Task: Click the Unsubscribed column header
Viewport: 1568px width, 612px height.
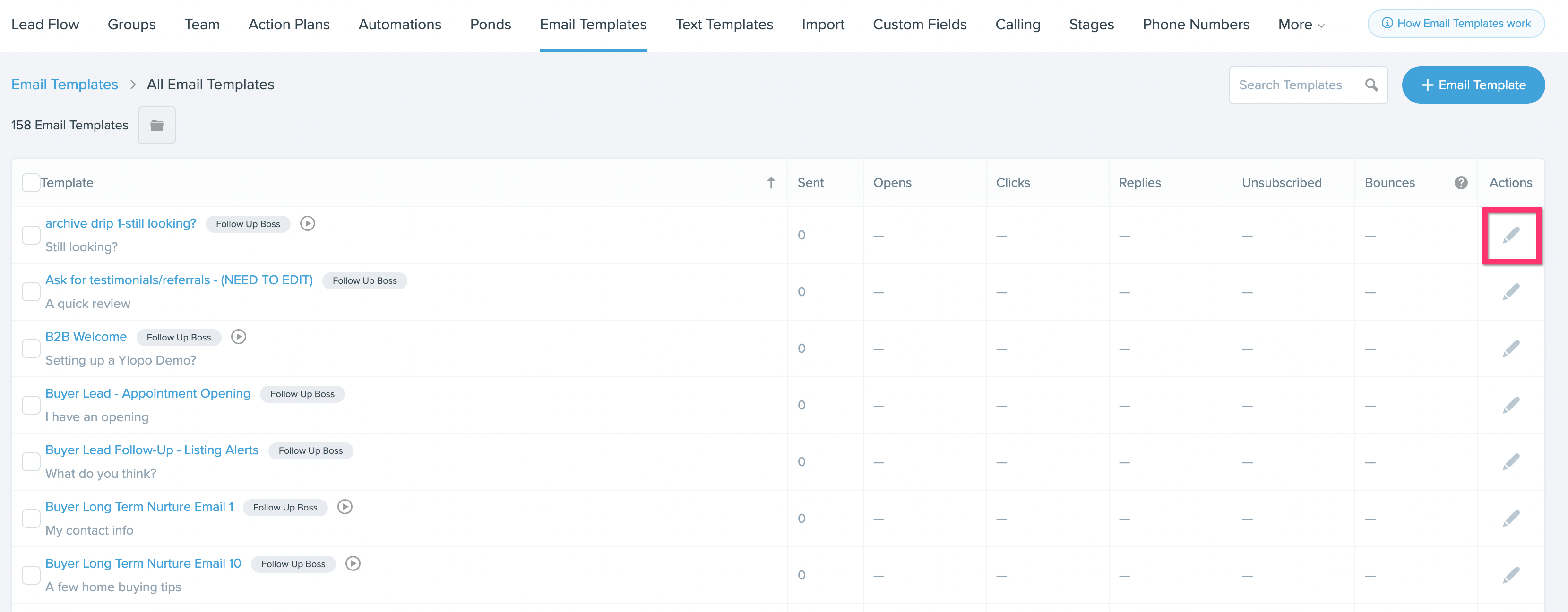Action: coord(1281,183)
